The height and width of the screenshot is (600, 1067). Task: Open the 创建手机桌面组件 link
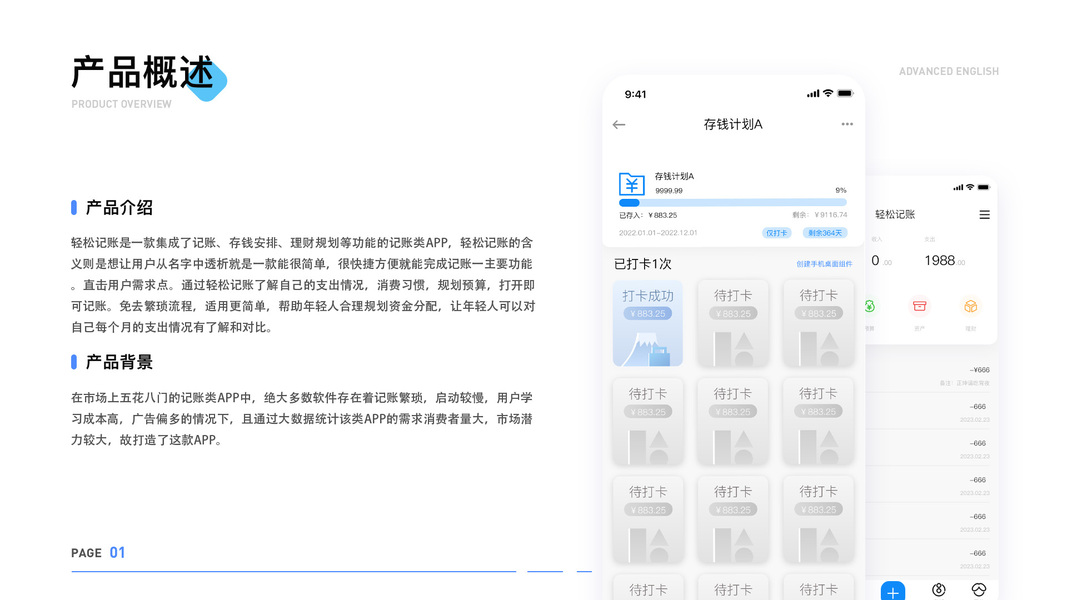point(824,264)
